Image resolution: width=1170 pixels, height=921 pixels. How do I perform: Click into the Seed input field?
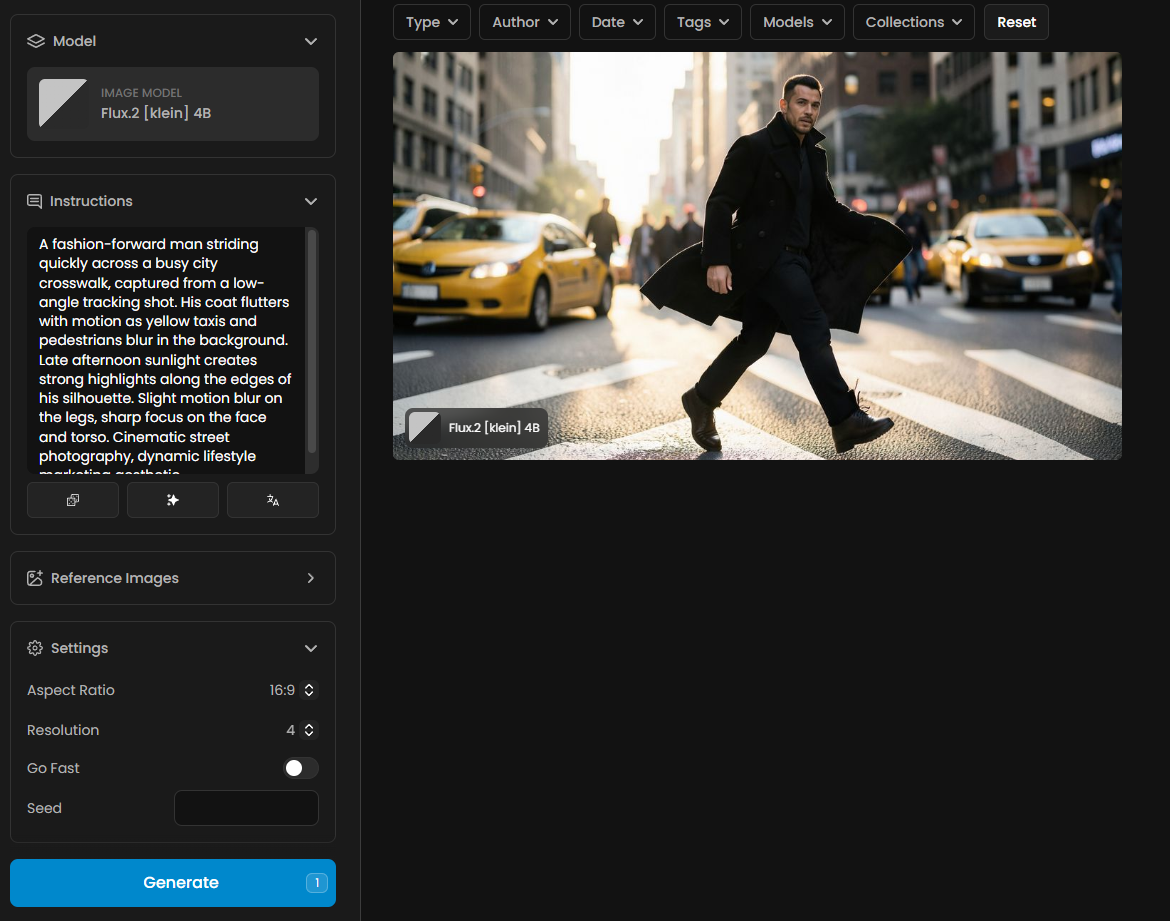(246, 808)
